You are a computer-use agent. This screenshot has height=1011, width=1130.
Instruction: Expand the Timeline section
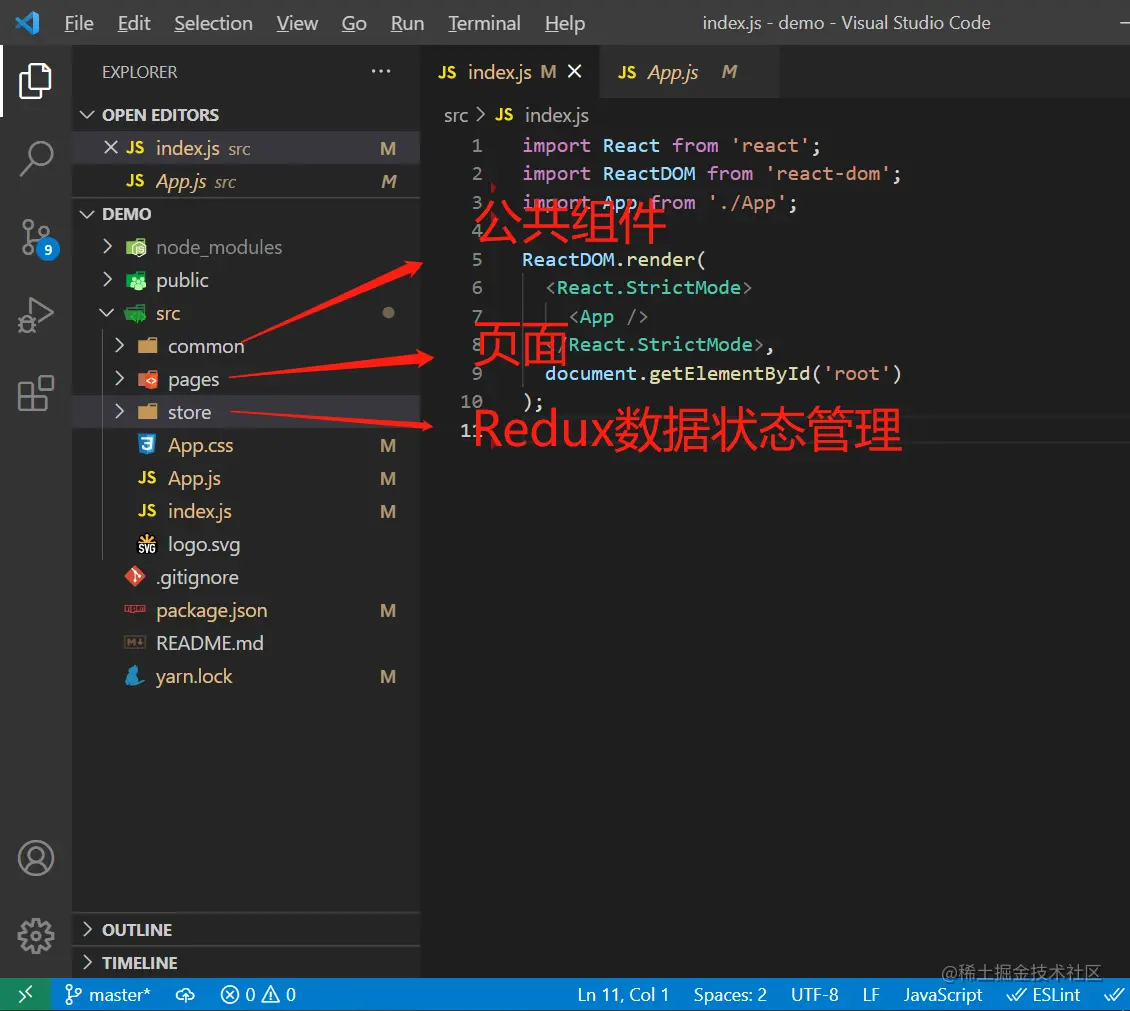click(x=246, y=963)
